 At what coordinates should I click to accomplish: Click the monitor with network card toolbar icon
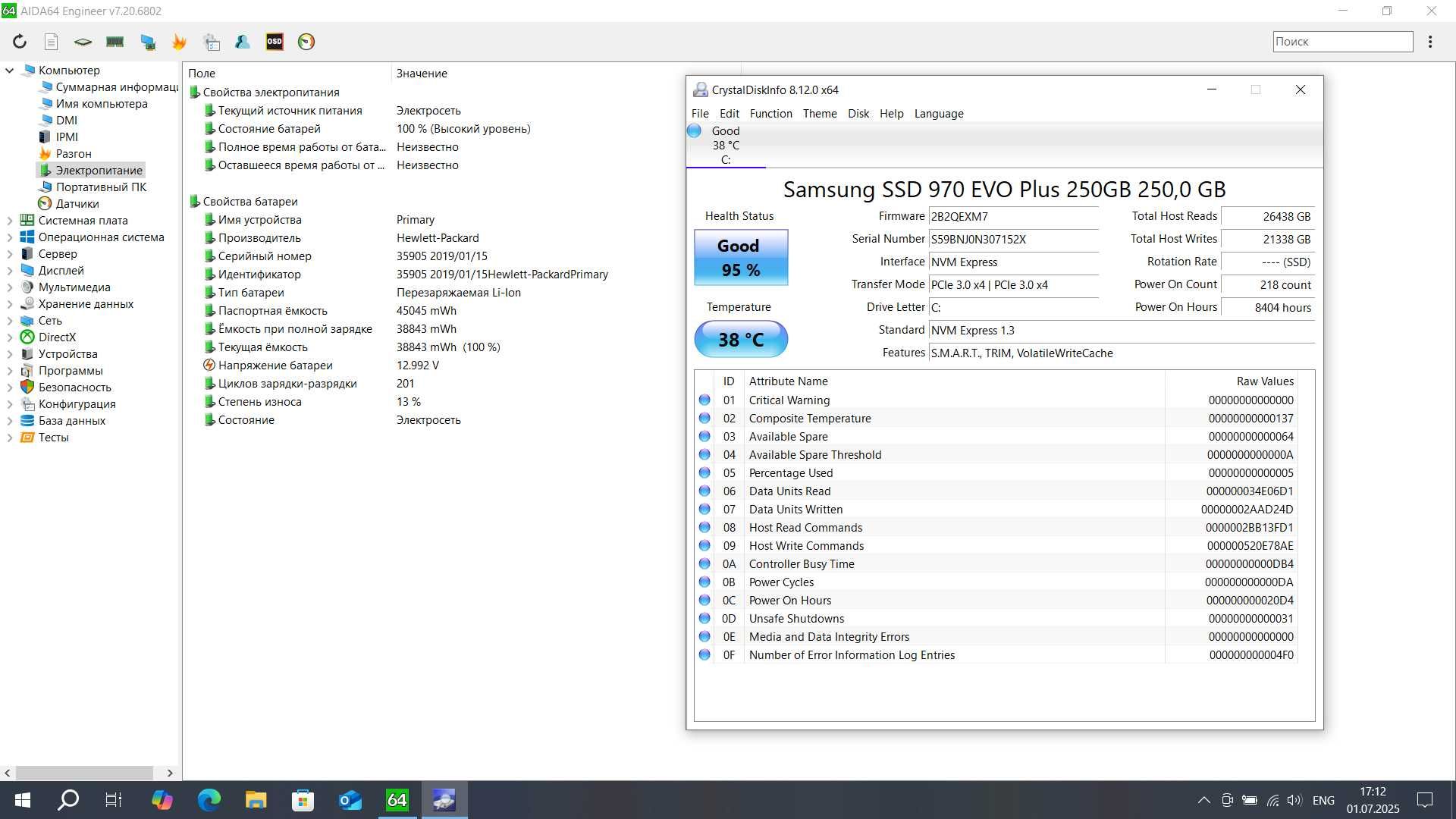pos(148,42)
